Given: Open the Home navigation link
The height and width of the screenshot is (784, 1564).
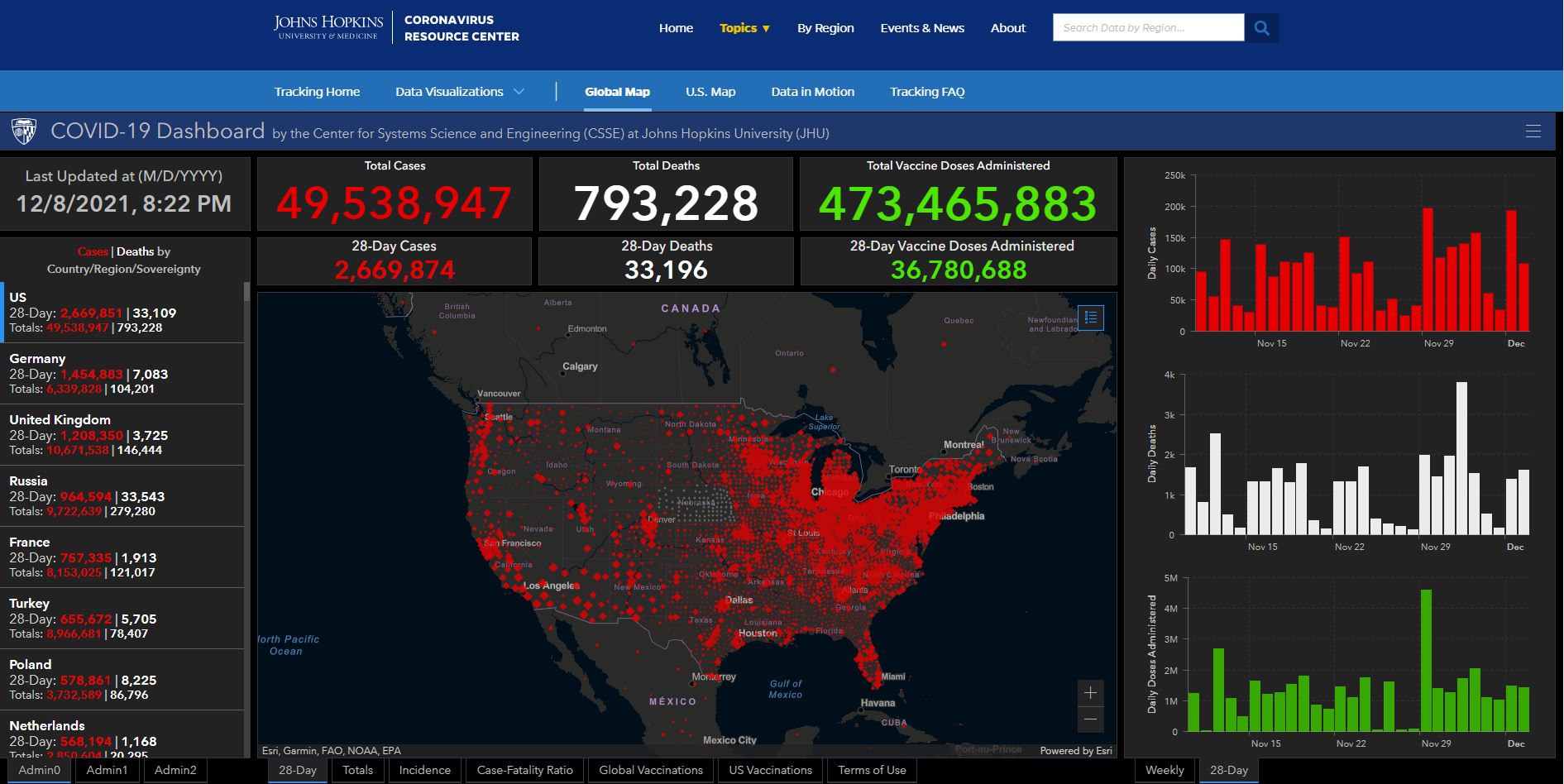Looking at the screenshot, I should click(x=676, y=28).
